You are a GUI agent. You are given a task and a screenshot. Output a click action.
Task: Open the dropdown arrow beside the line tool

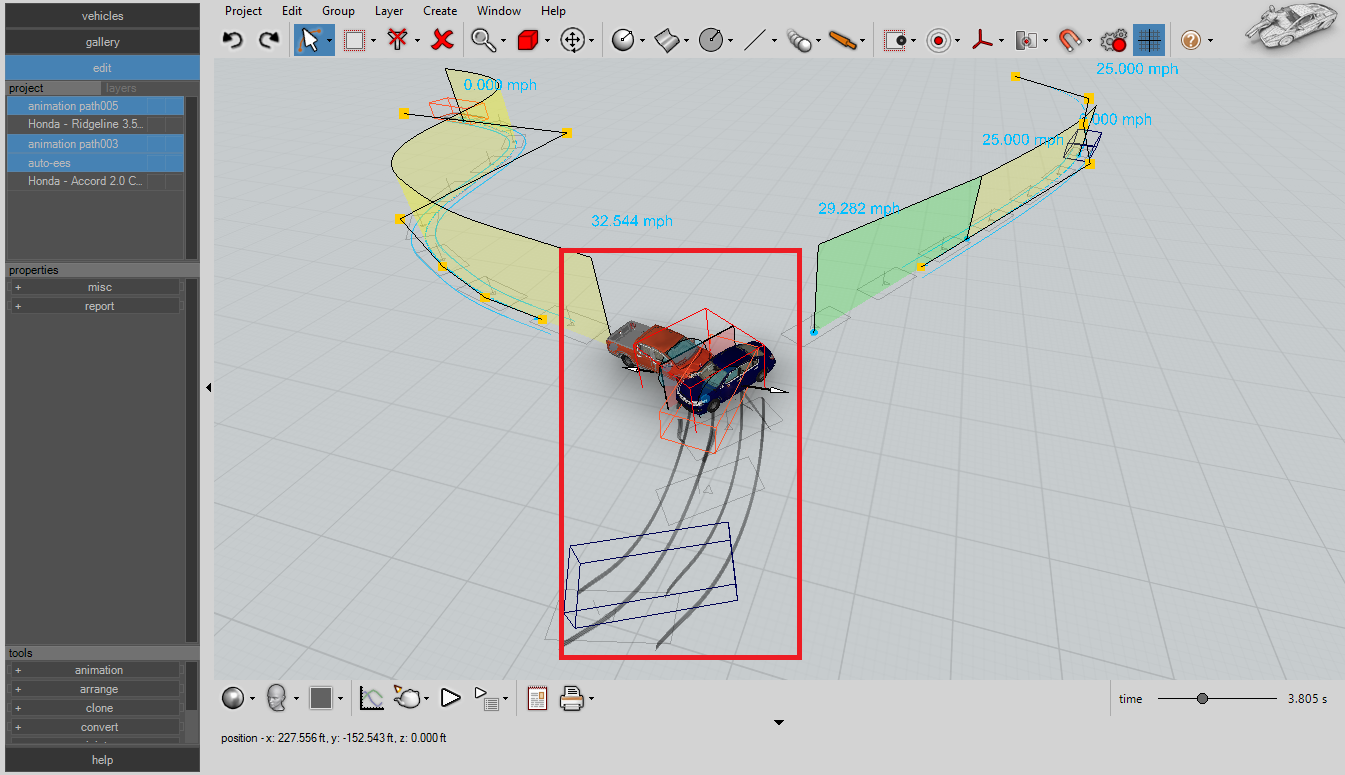[x=774, y=41]
